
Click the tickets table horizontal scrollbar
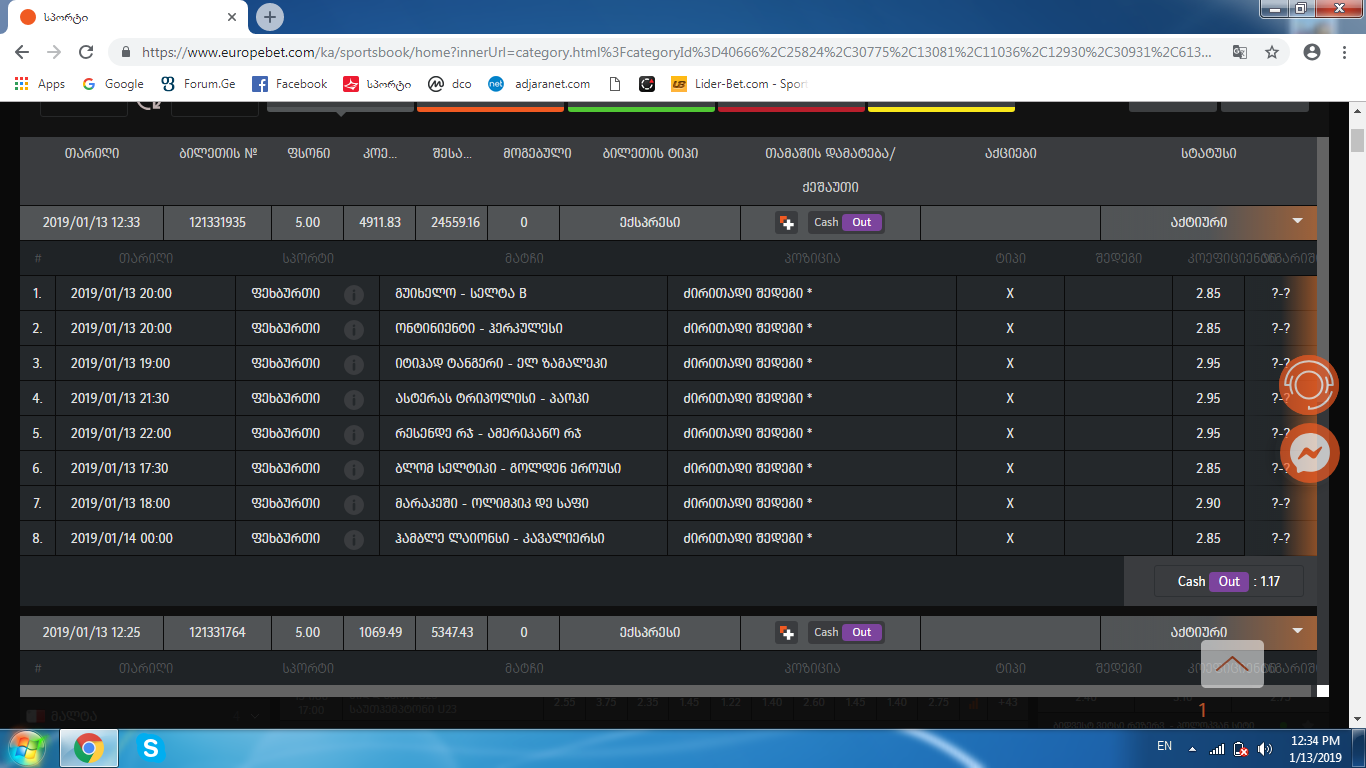pos(665,691)
